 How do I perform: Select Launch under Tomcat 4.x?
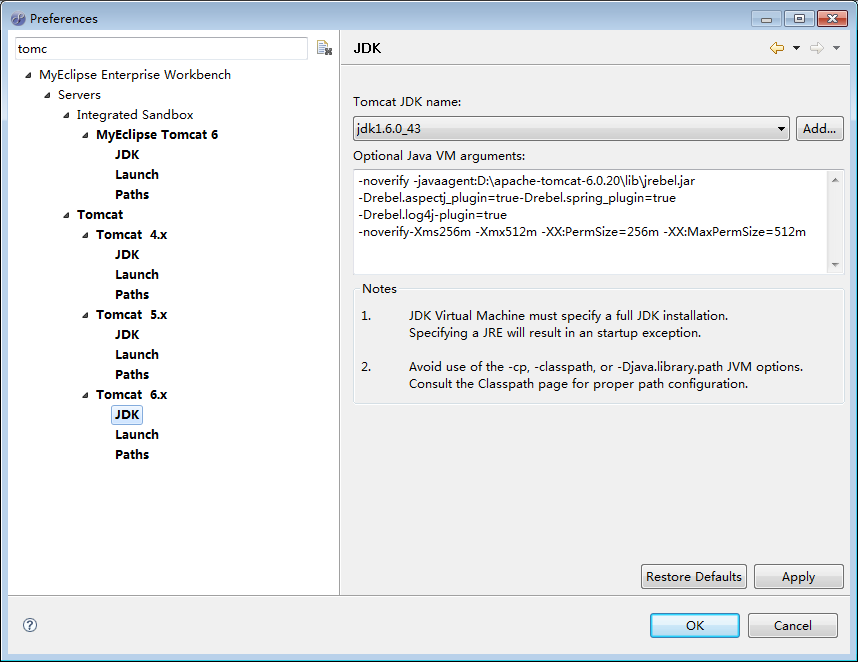coord(137,275)
